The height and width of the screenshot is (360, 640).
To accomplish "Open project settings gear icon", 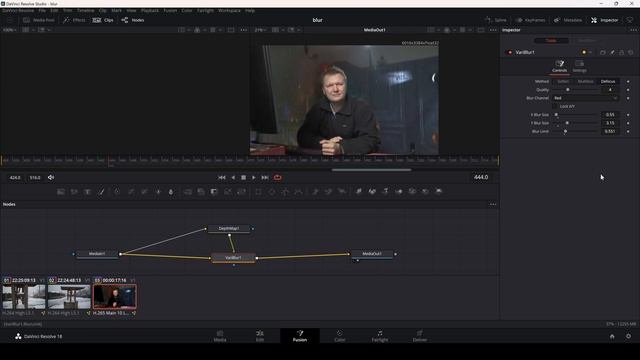I will coord(628,336).
